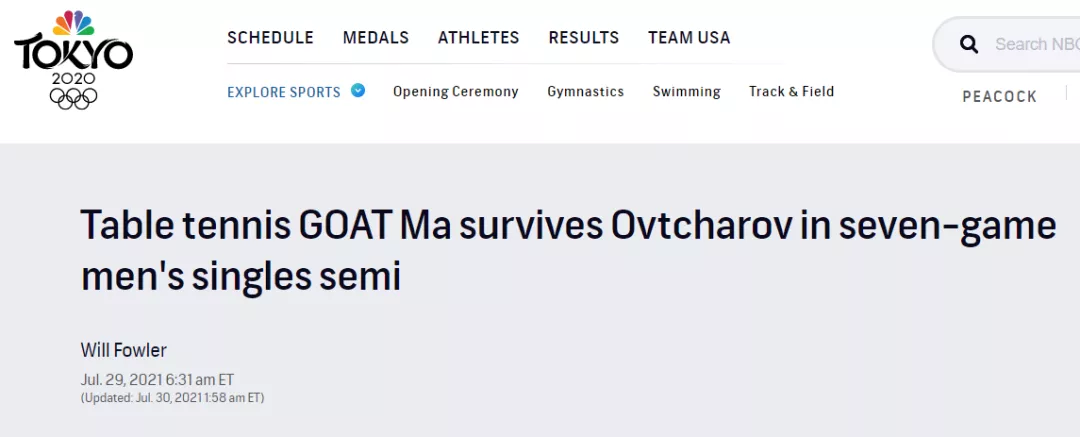1080x437 pixels.
Task: Open the Opening Ceremony link
Action: click(456, 92)
